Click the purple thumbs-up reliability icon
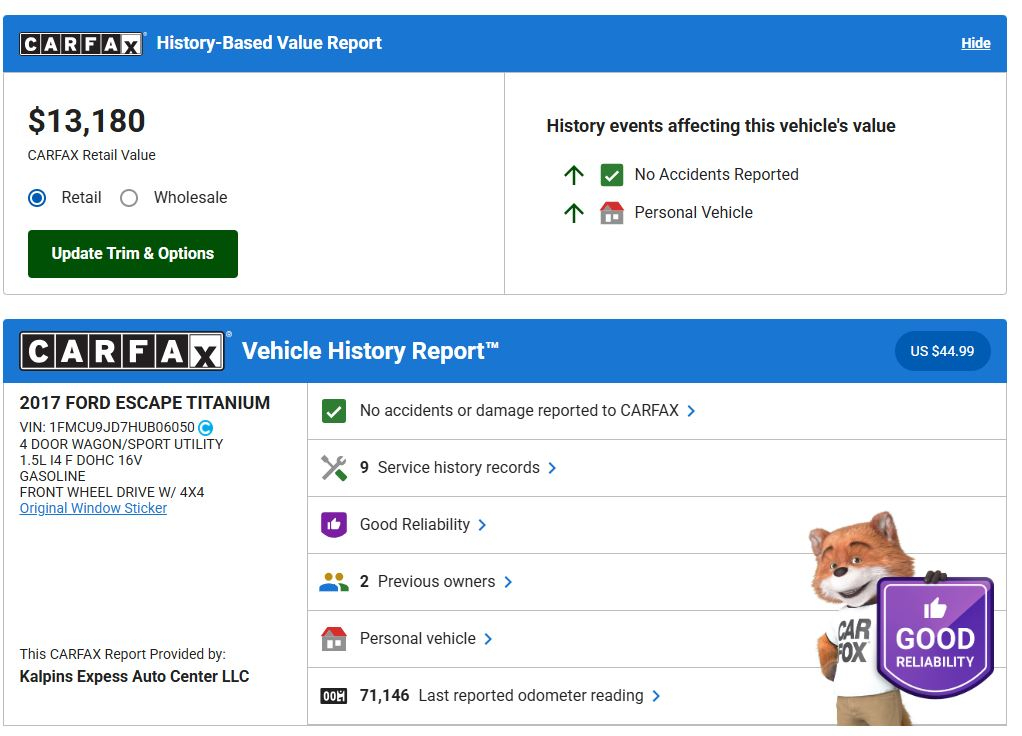1022x736 pixels. [333, 525]
